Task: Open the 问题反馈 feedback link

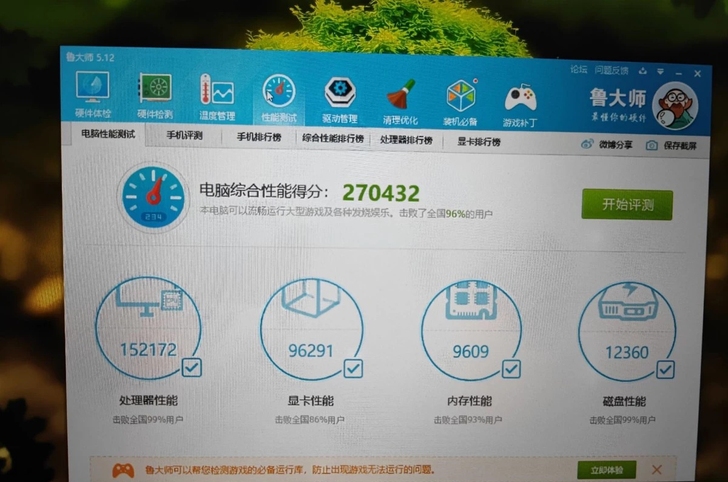Action: pos(611,71)
